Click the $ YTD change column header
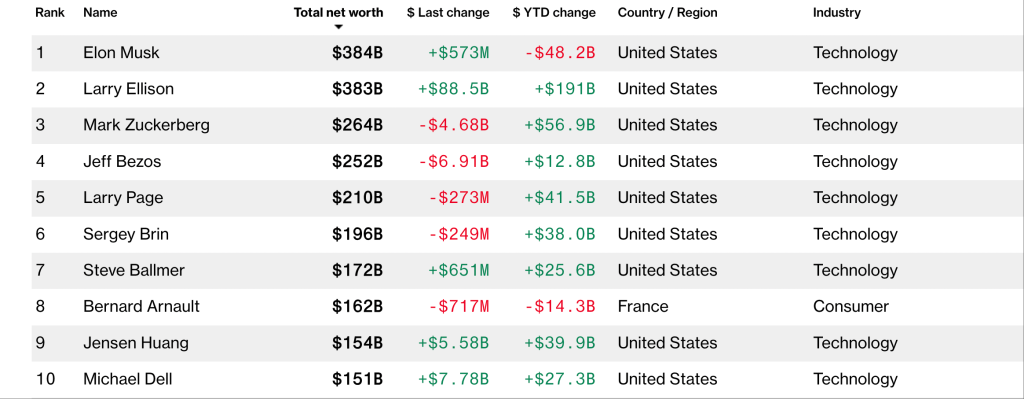The width and height of the screenshot is (1024, 399). (x=554, y=12)
